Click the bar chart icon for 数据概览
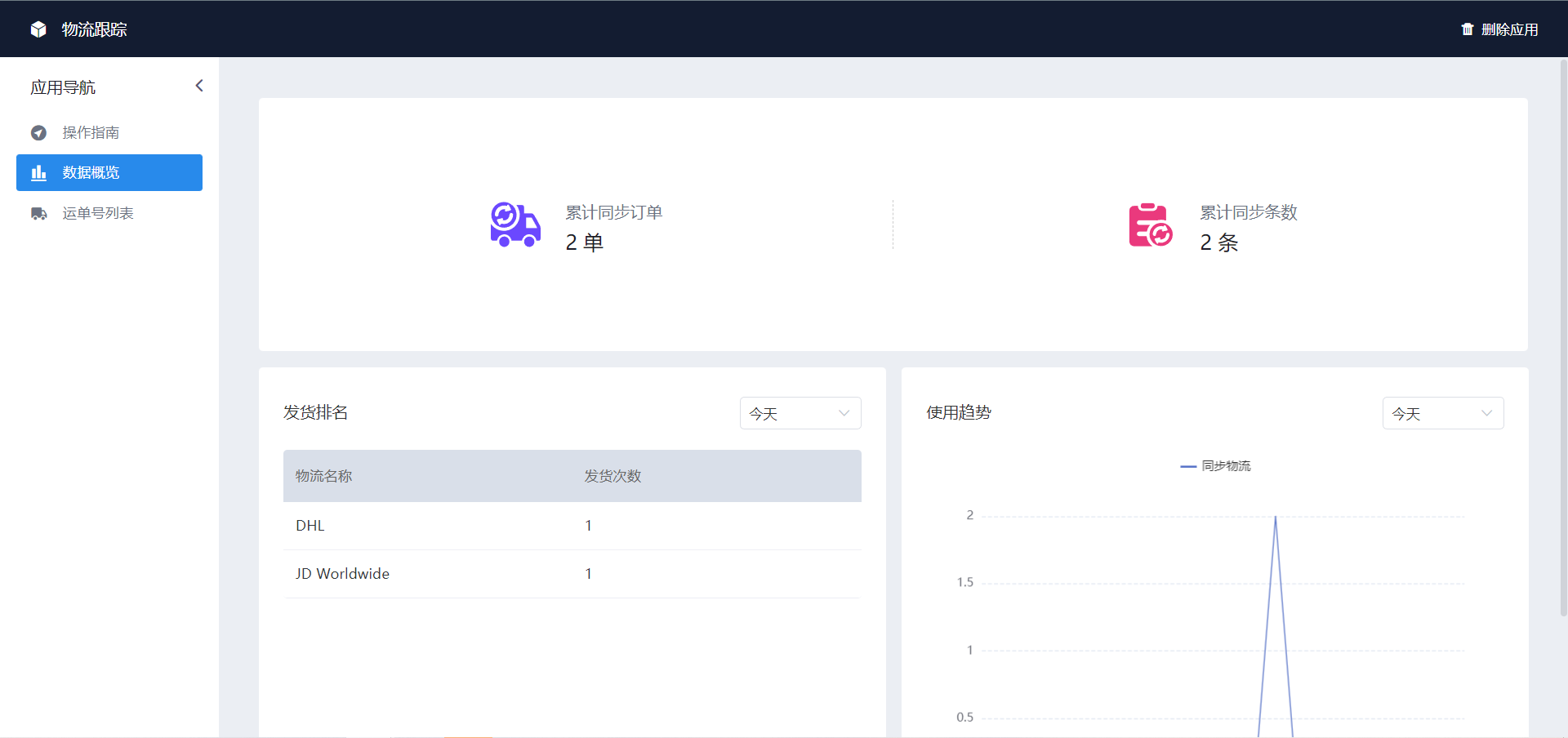 (38, 172)
